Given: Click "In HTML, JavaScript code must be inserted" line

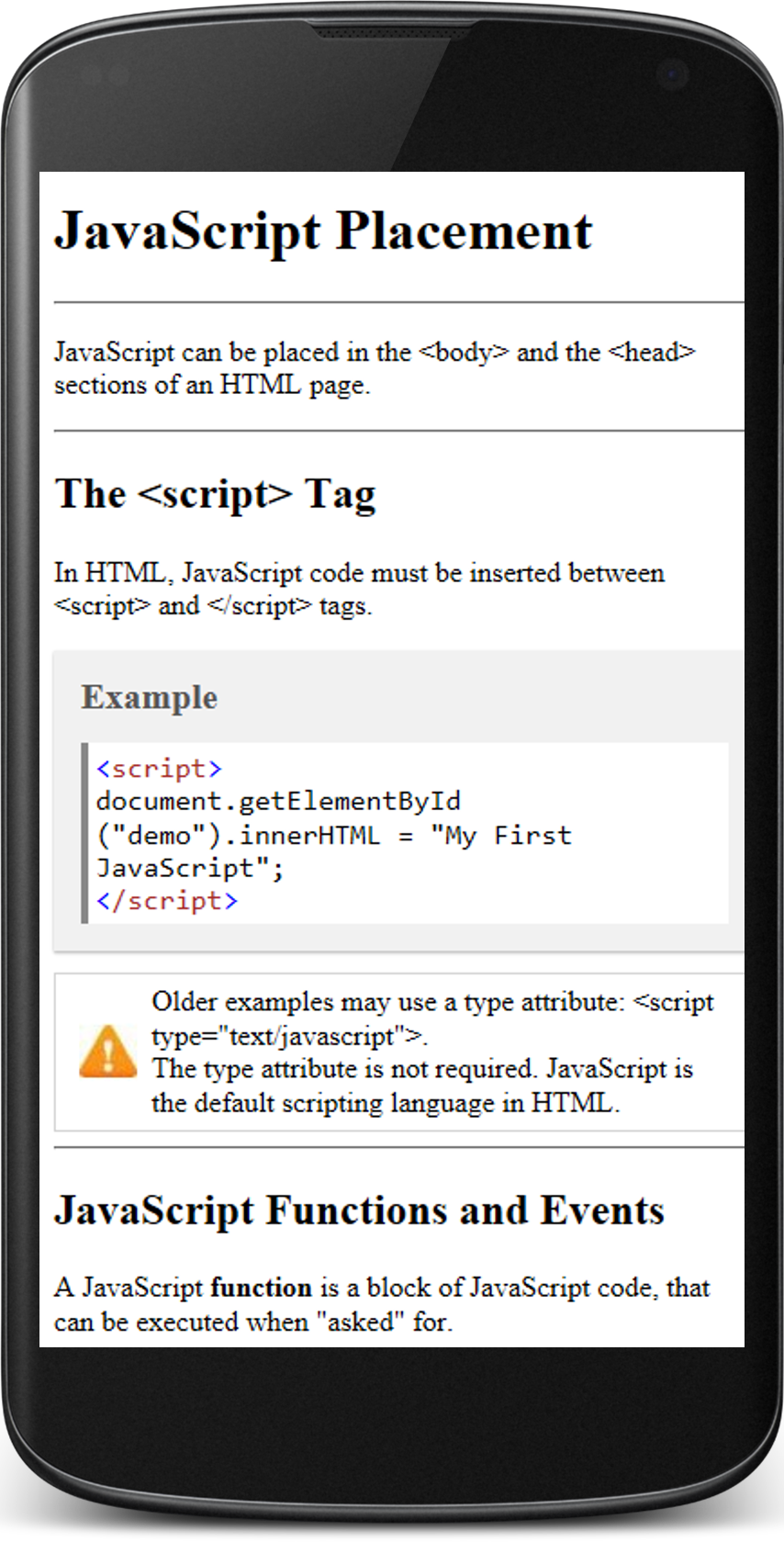Looking at the screenshot, I should point(360,572).
